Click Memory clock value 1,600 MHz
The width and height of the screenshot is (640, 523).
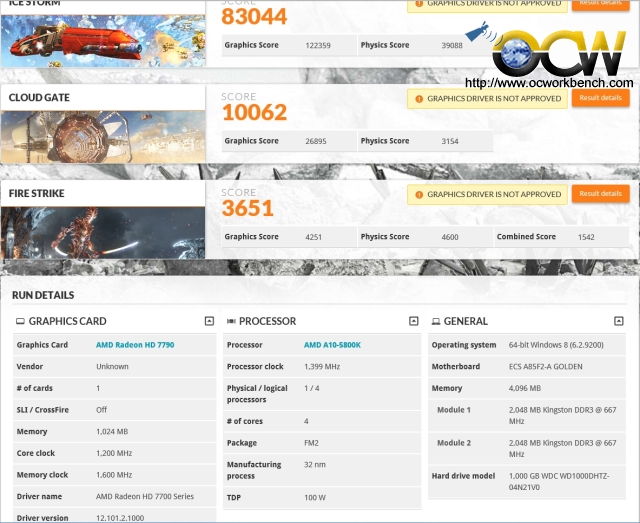(114, 475)
